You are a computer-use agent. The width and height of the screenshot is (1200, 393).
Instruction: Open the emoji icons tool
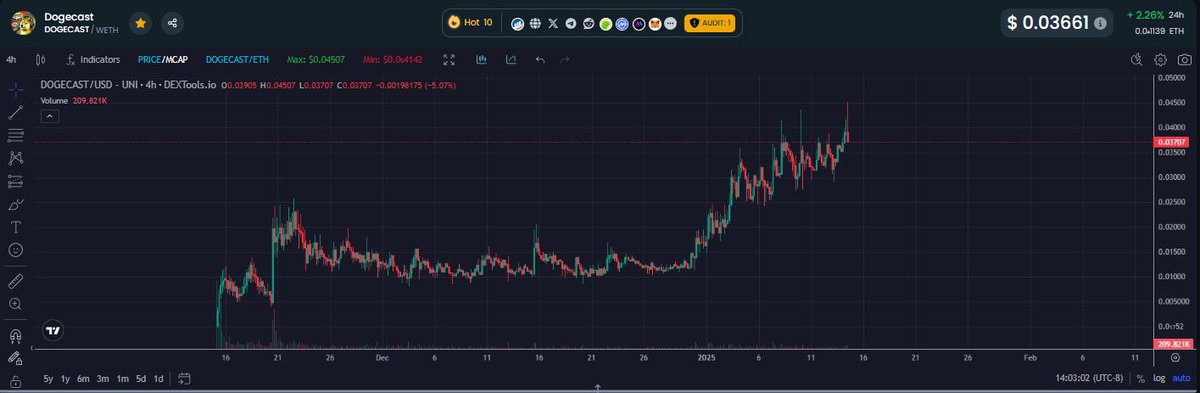point(16,250)
